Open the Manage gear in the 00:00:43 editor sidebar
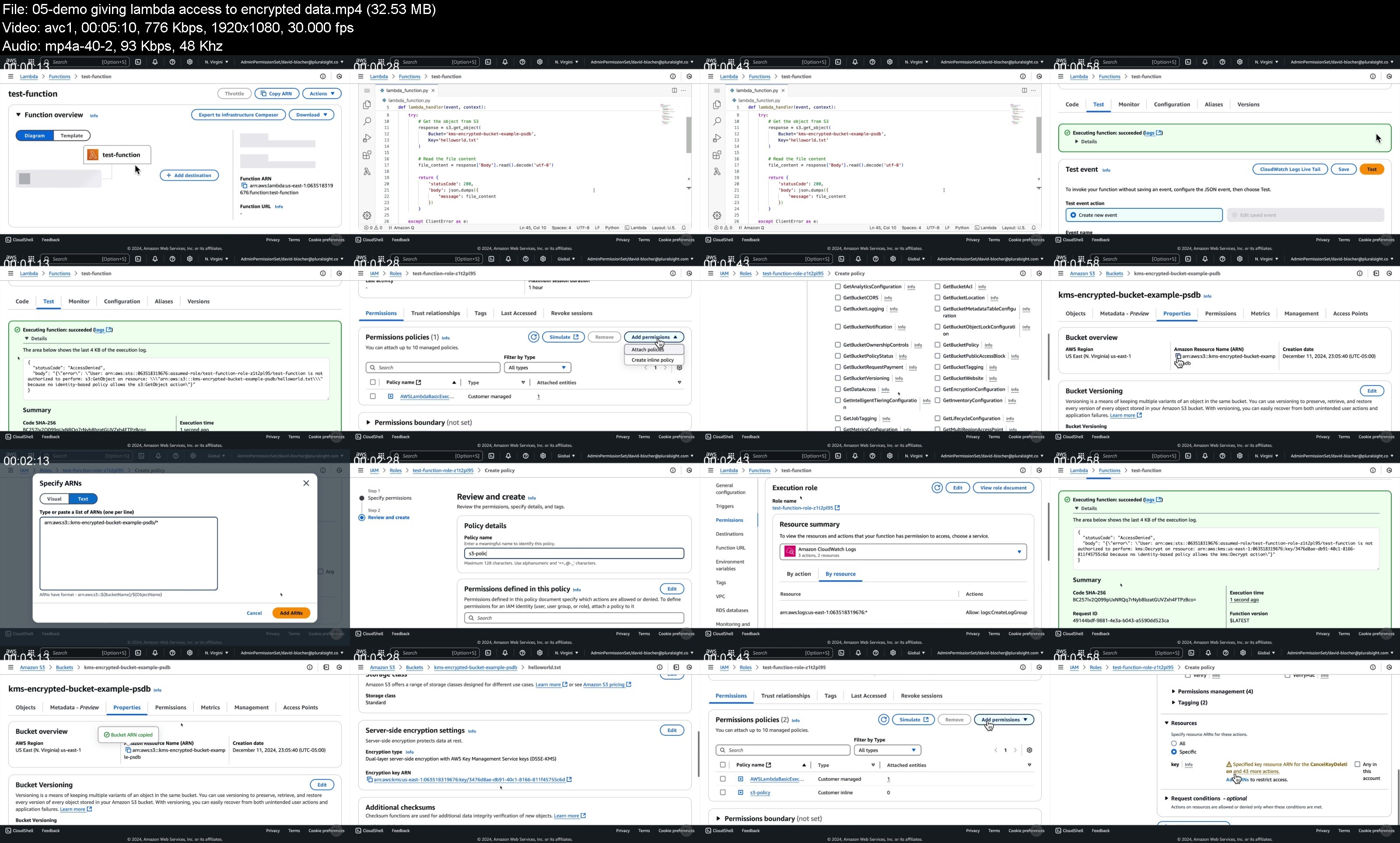 click(x=717, y=215)
